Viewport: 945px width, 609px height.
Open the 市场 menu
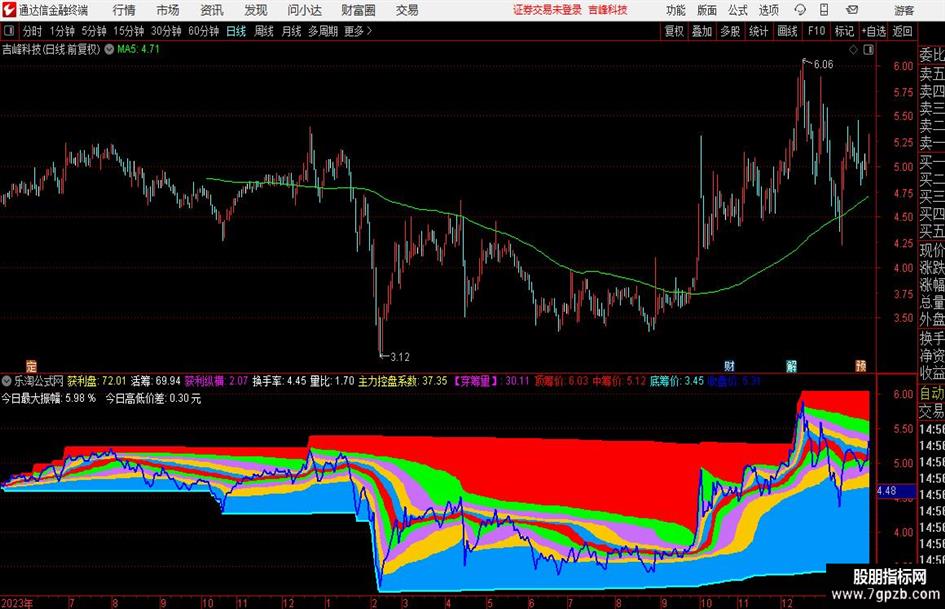(x=168, y=10)
